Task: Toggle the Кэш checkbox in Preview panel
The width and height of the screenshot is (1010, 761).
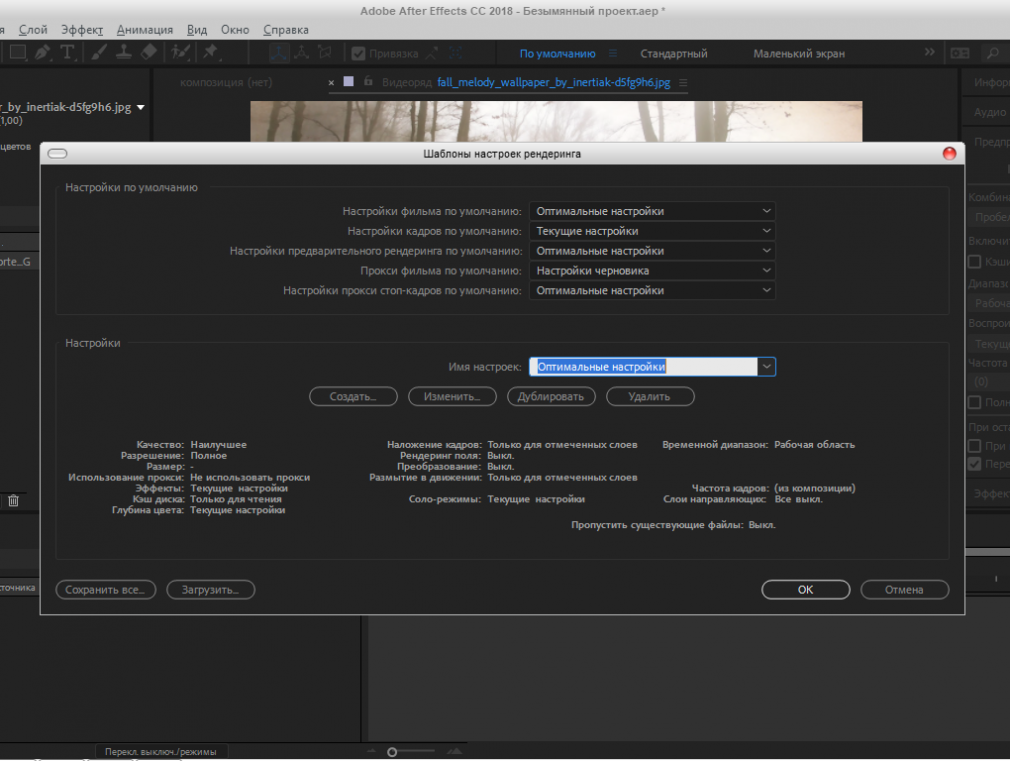Action: [x=975, y=262]
